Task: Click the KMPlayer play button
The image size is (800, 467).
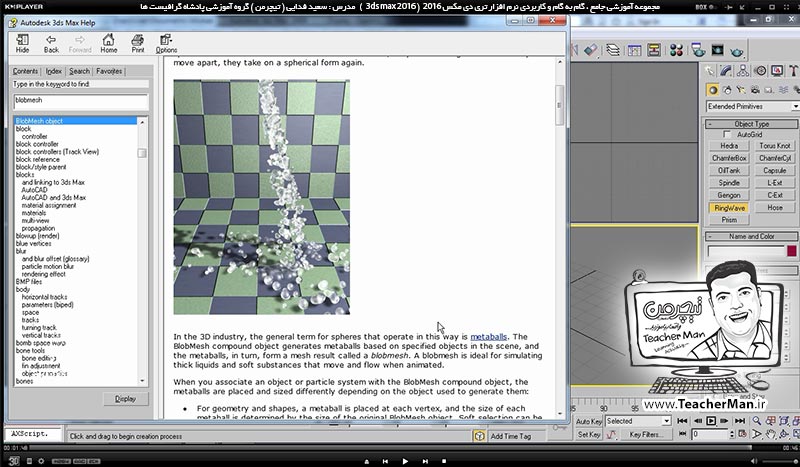Action: pos(405,461)
